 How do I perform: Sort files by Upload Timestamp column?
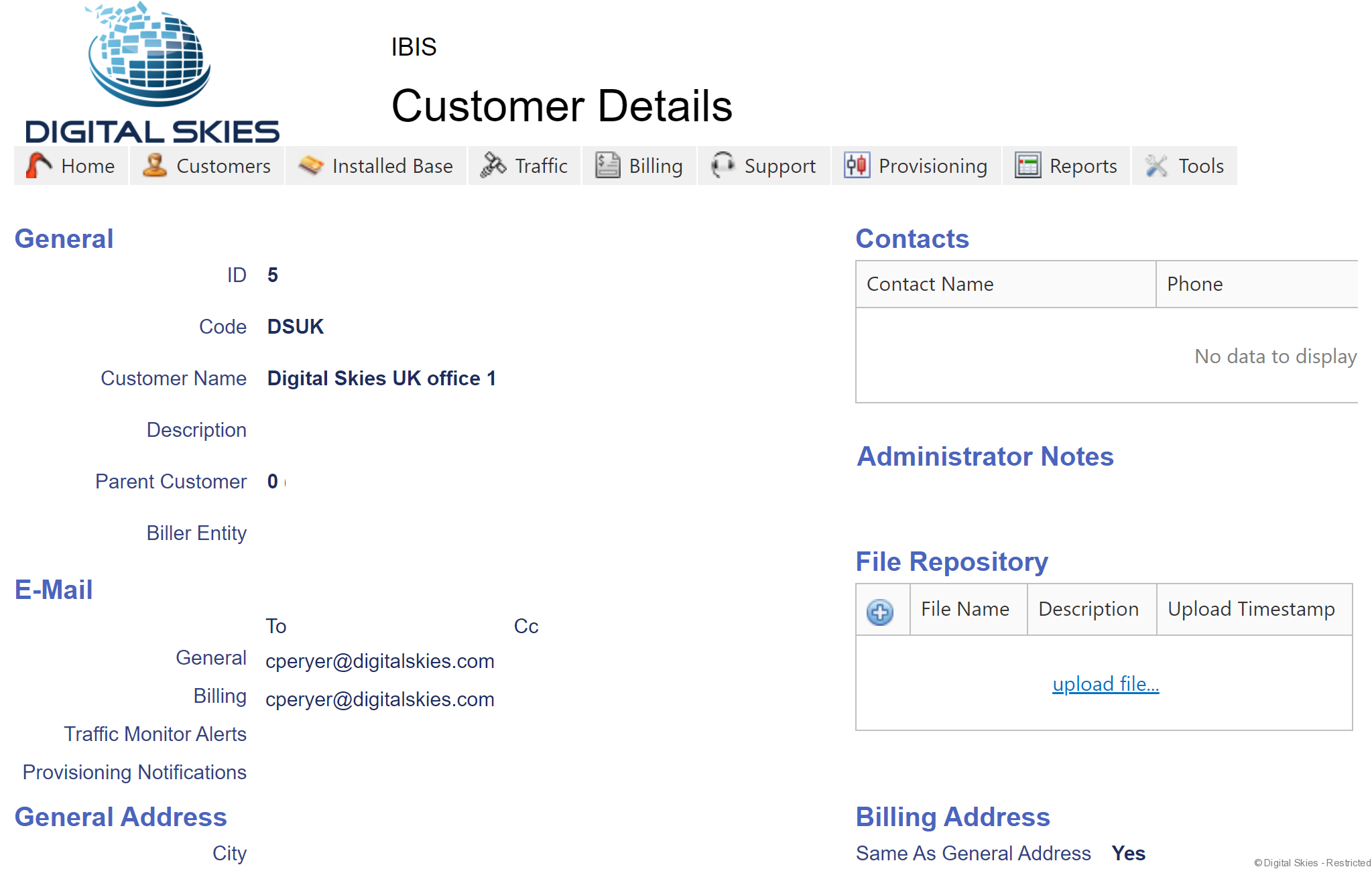tap(1251, 609)
